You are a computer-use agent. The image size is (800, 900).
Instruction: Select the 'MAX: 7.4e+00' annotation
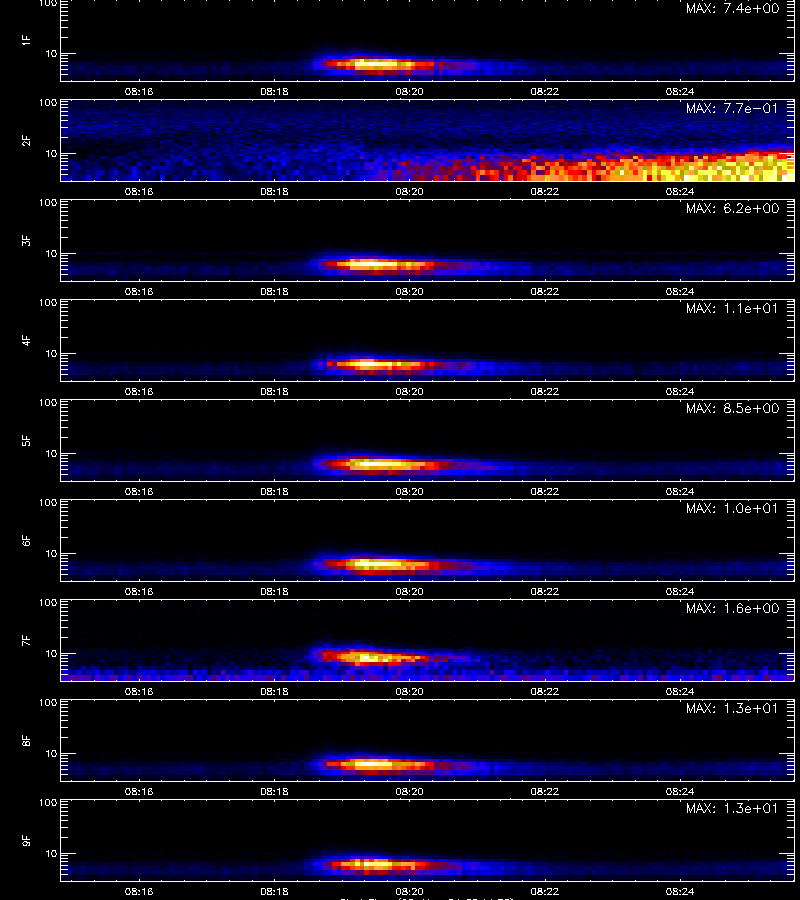732,9
